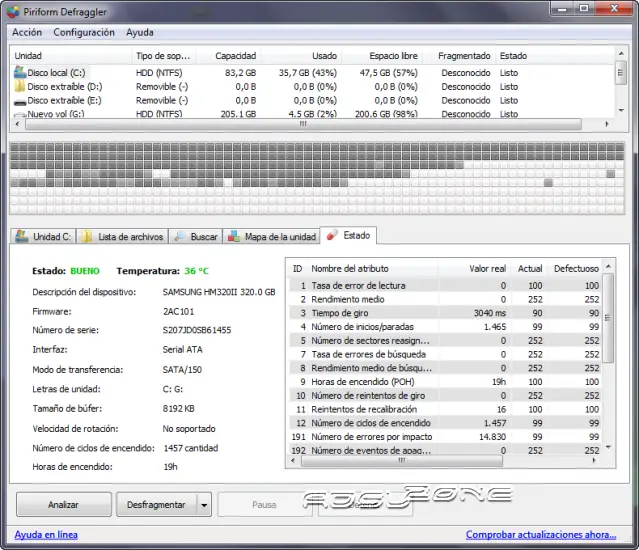Click the Espacio libre column header
The image size is (639, 550).
[382, 56]
